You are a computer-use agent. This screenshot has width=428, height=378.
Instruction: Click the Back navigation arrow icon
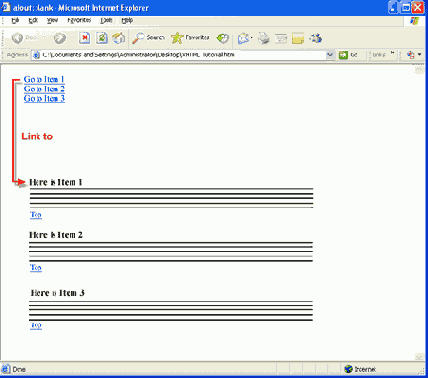[17, 38]
